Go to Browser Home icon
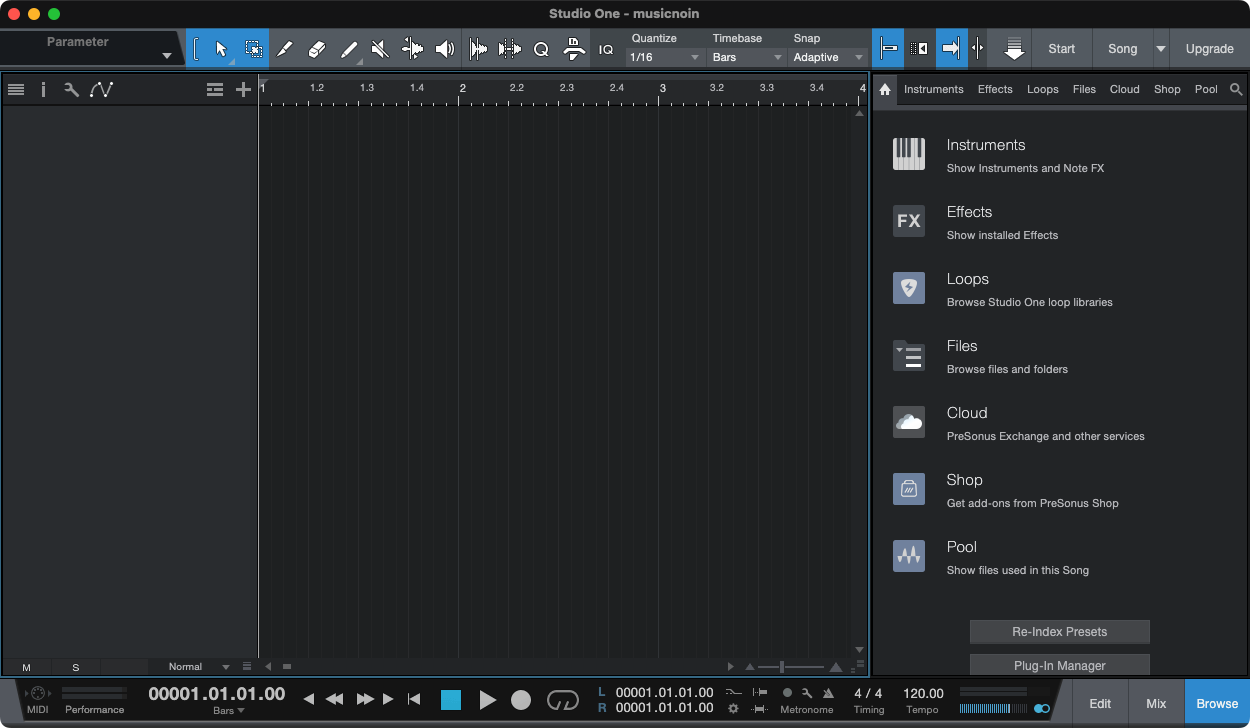Viewport: 1250px width, 728px height. (x=885, y=89)
